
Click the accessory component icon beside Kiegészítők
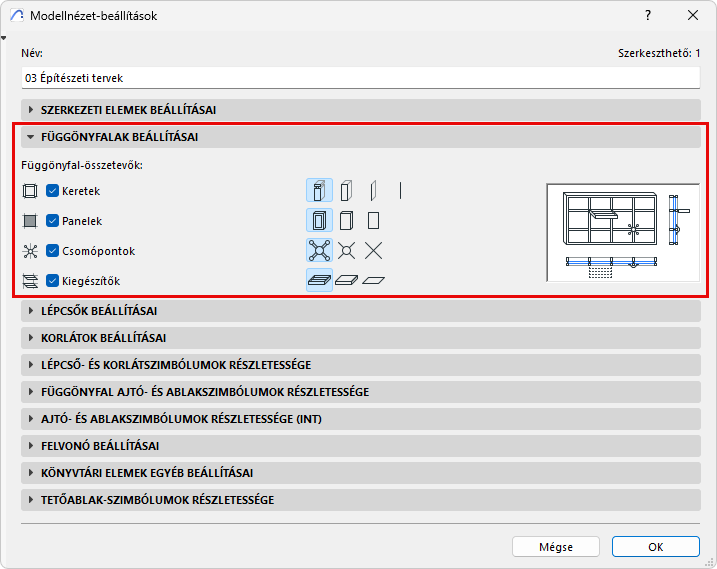(30, 281)
